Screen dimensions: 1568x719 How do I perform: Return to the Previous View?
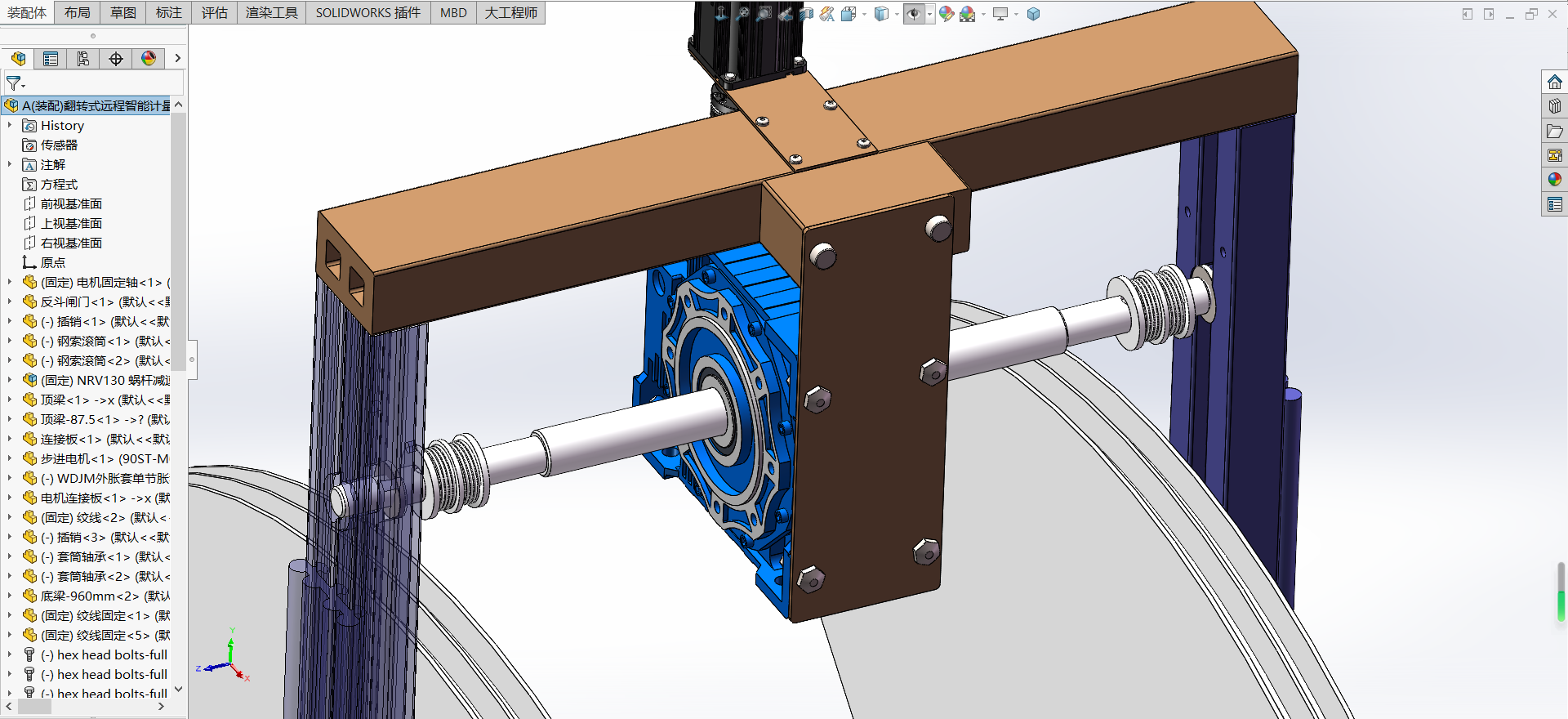pos(786,13)
